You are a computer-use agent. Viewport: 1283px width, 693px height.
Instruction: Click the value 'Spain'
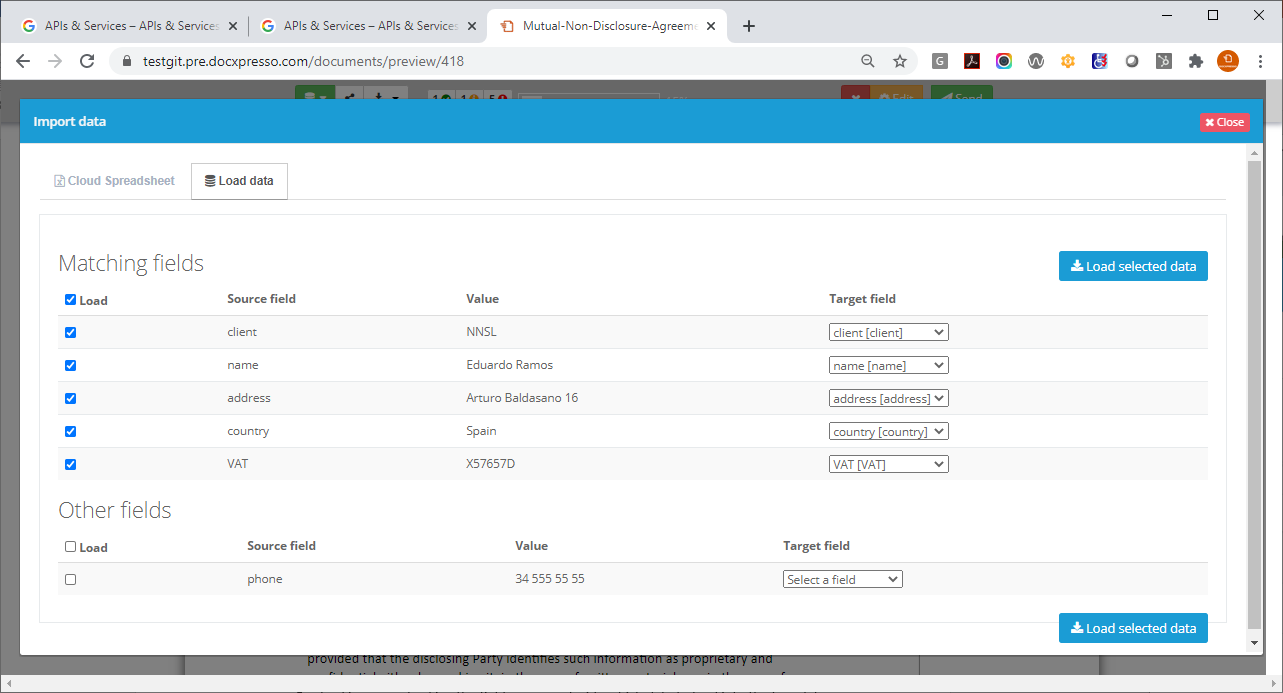[481, 431]
